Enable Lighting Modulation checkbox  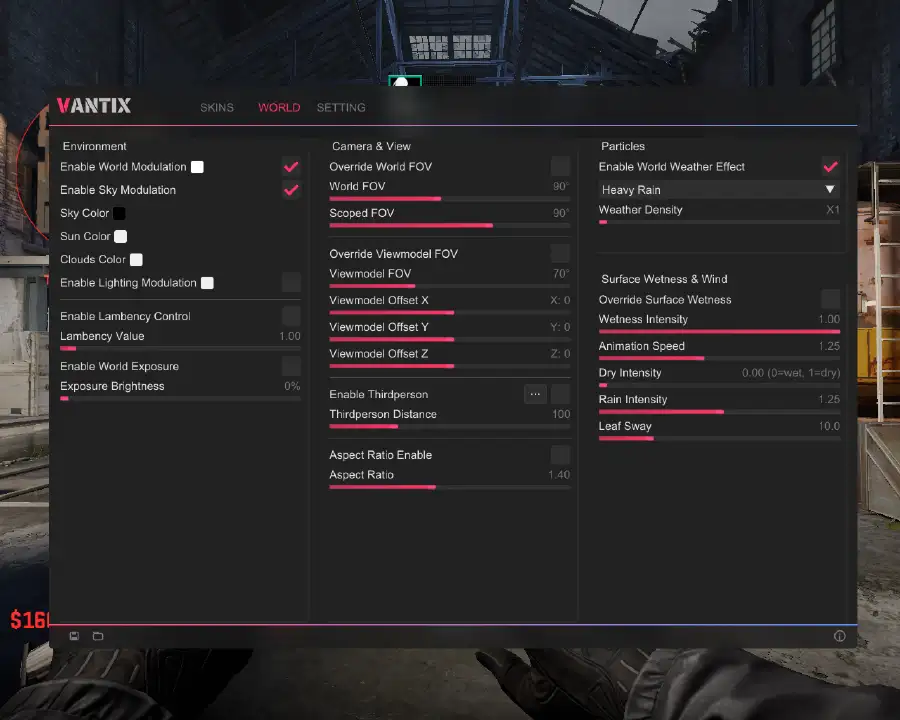coord(291,282)
